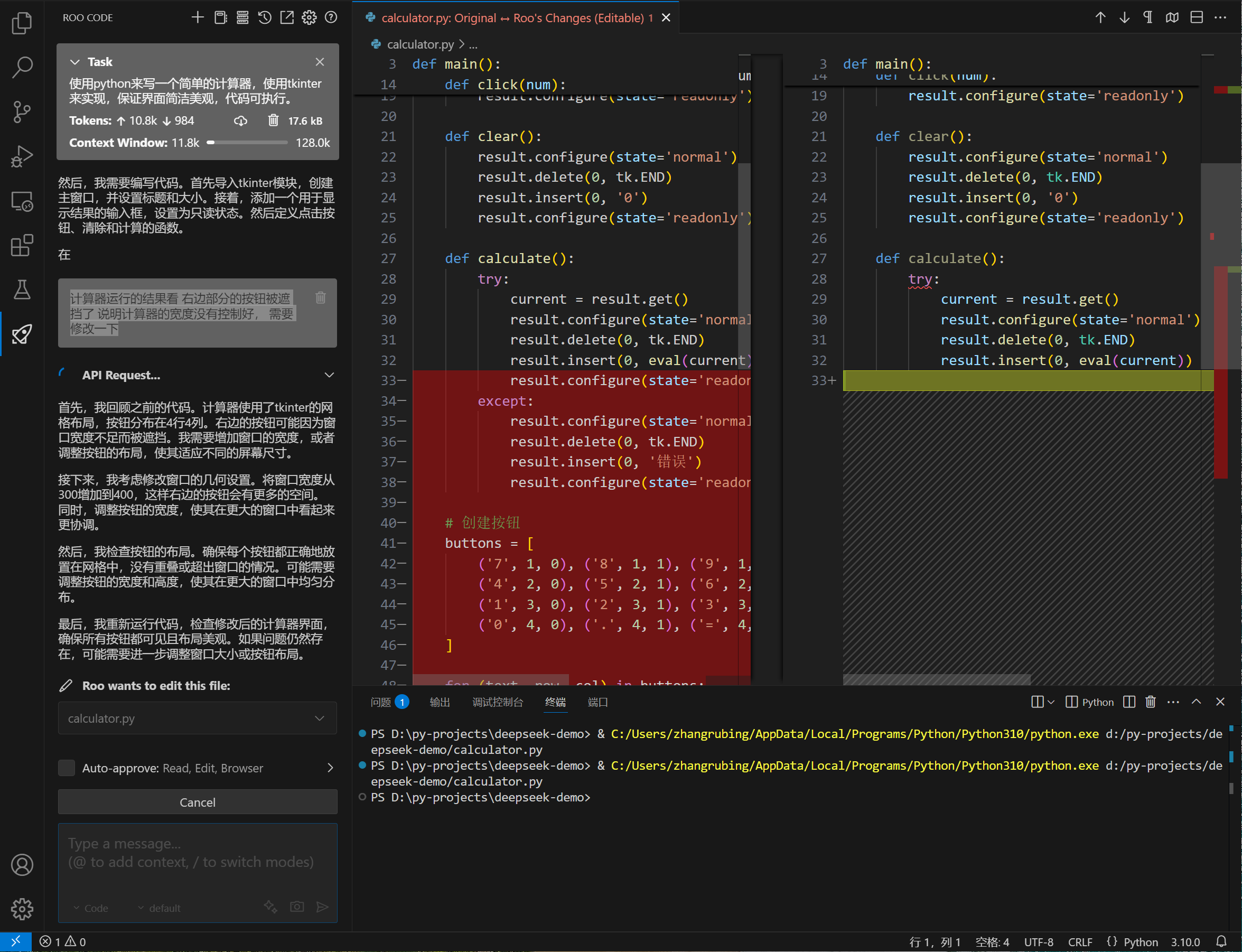This screenshot has height=952, width=1242.
Task: Show errors and warnings in status bar
Action: coord(62,941)
